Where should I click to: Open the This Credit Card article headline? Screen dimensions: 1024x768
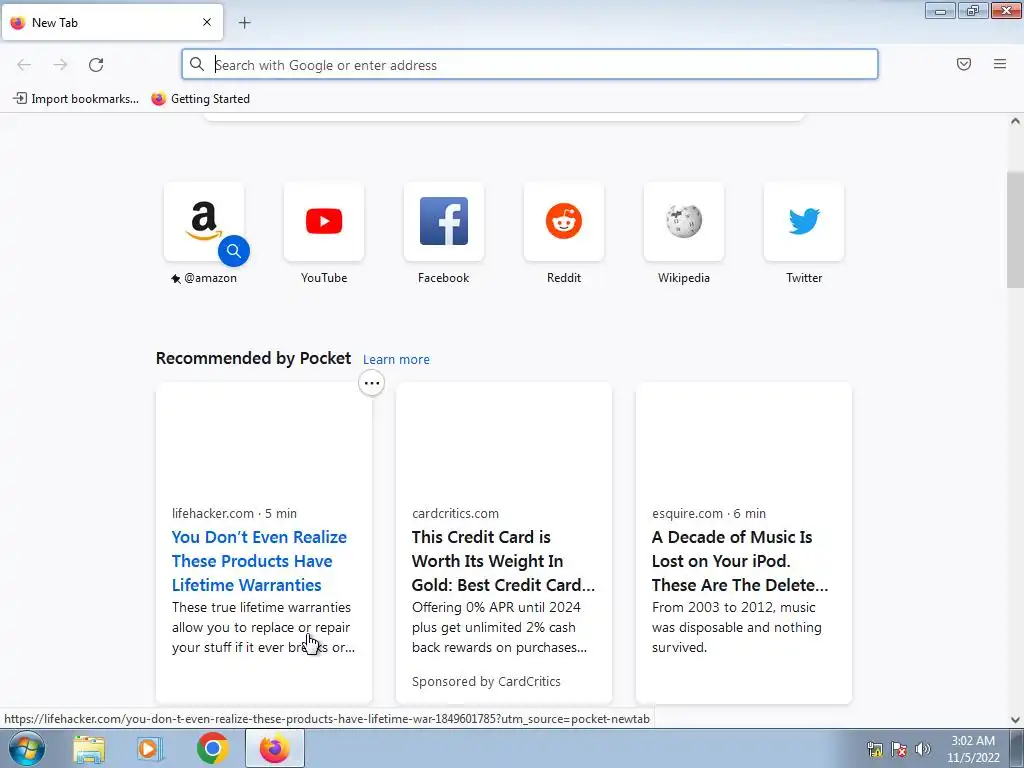pyautogui.click(x=503, y=561)
